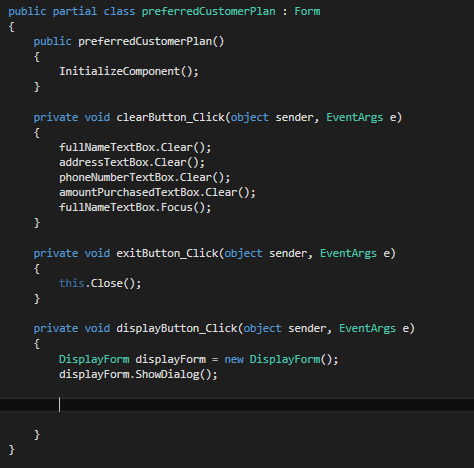474x468 pixels.
Task: Click the amountPurchasedTextBox.Clear(); line
Action: pos(157,192)
